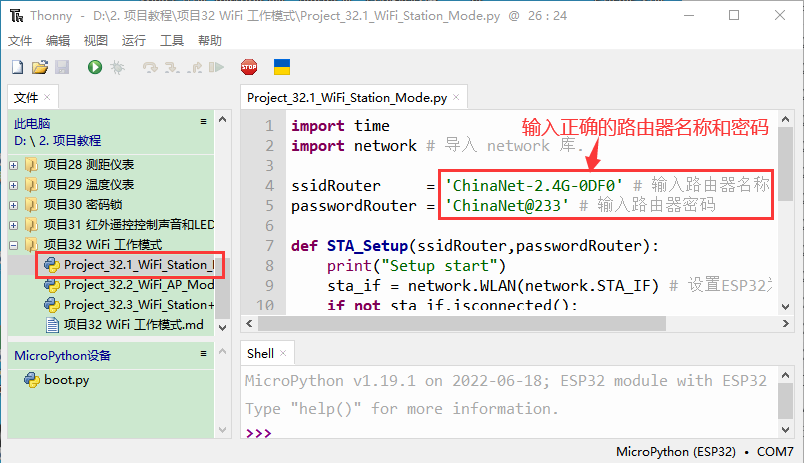Image resolution: width=804 pixels, height=463 pixels.
Task: Expand the 项目28 测距仪表 folder
Action: coord(14,164)
